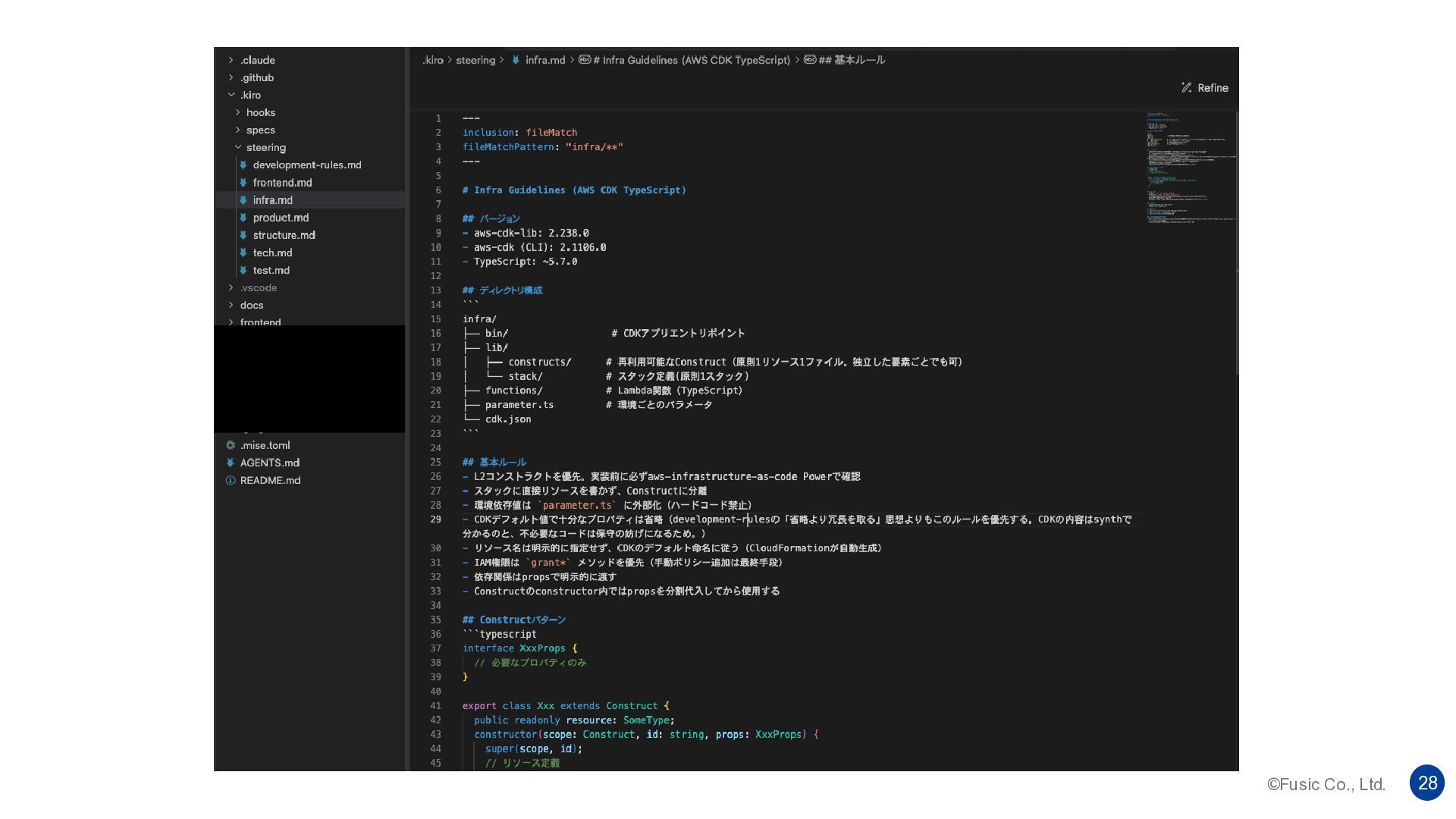Screen dimensions: 1456x819
Task: Click the Refine button label
Action: (1213, 88)
